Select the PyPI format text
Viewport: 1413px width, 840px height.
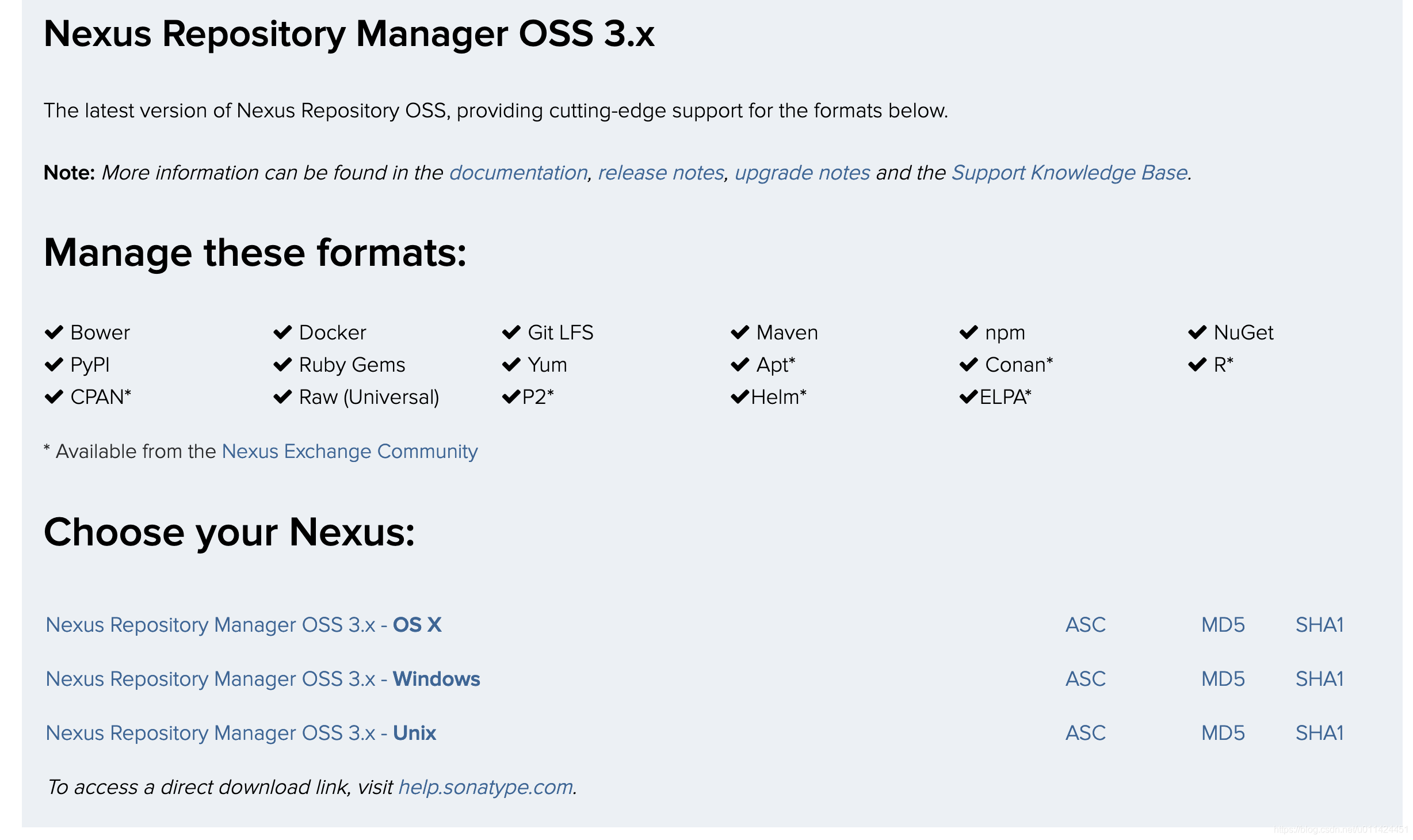[90, 365]
